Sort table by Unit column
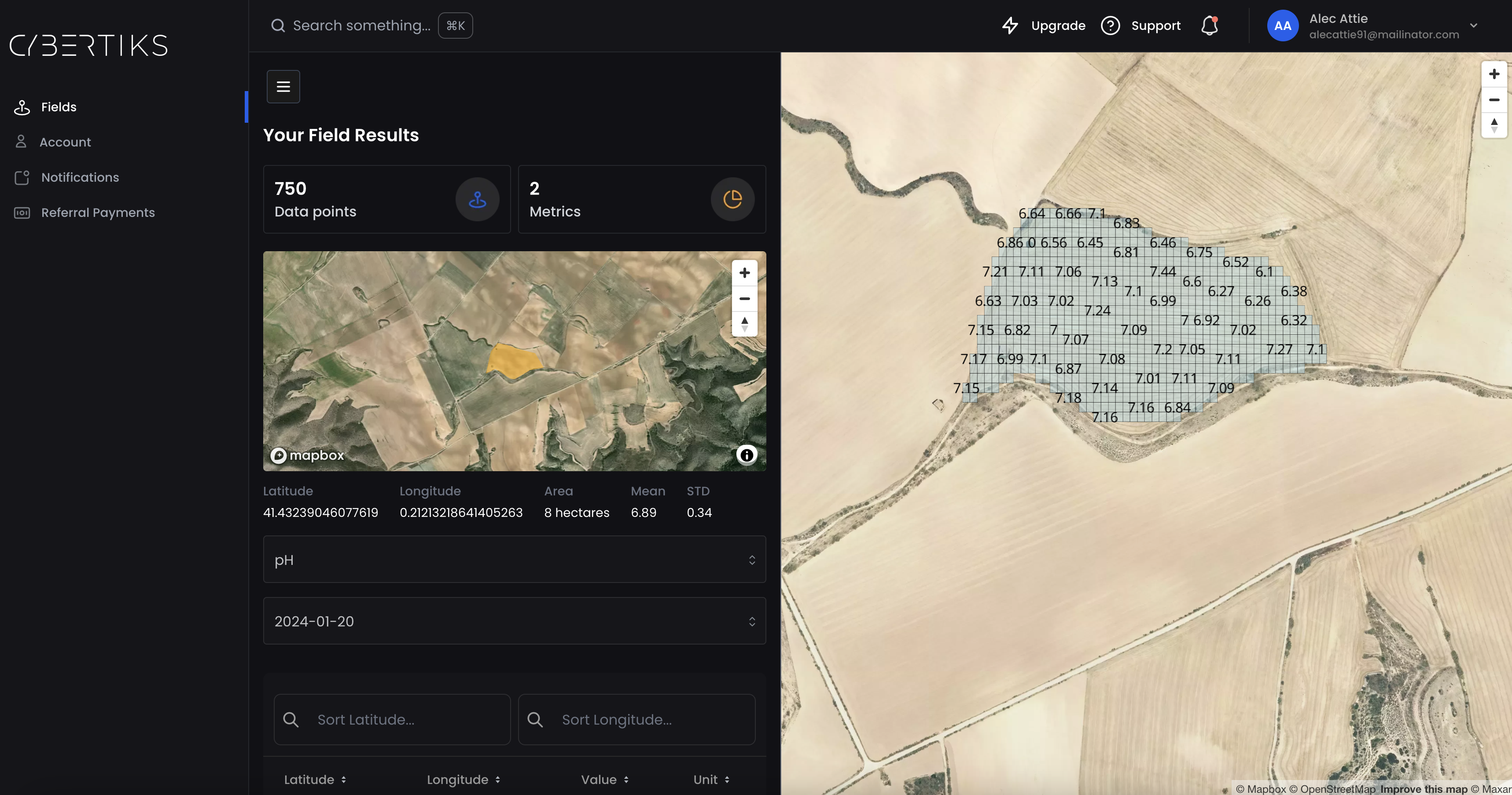The image size is (1512, 795). (x=711, y=780)
